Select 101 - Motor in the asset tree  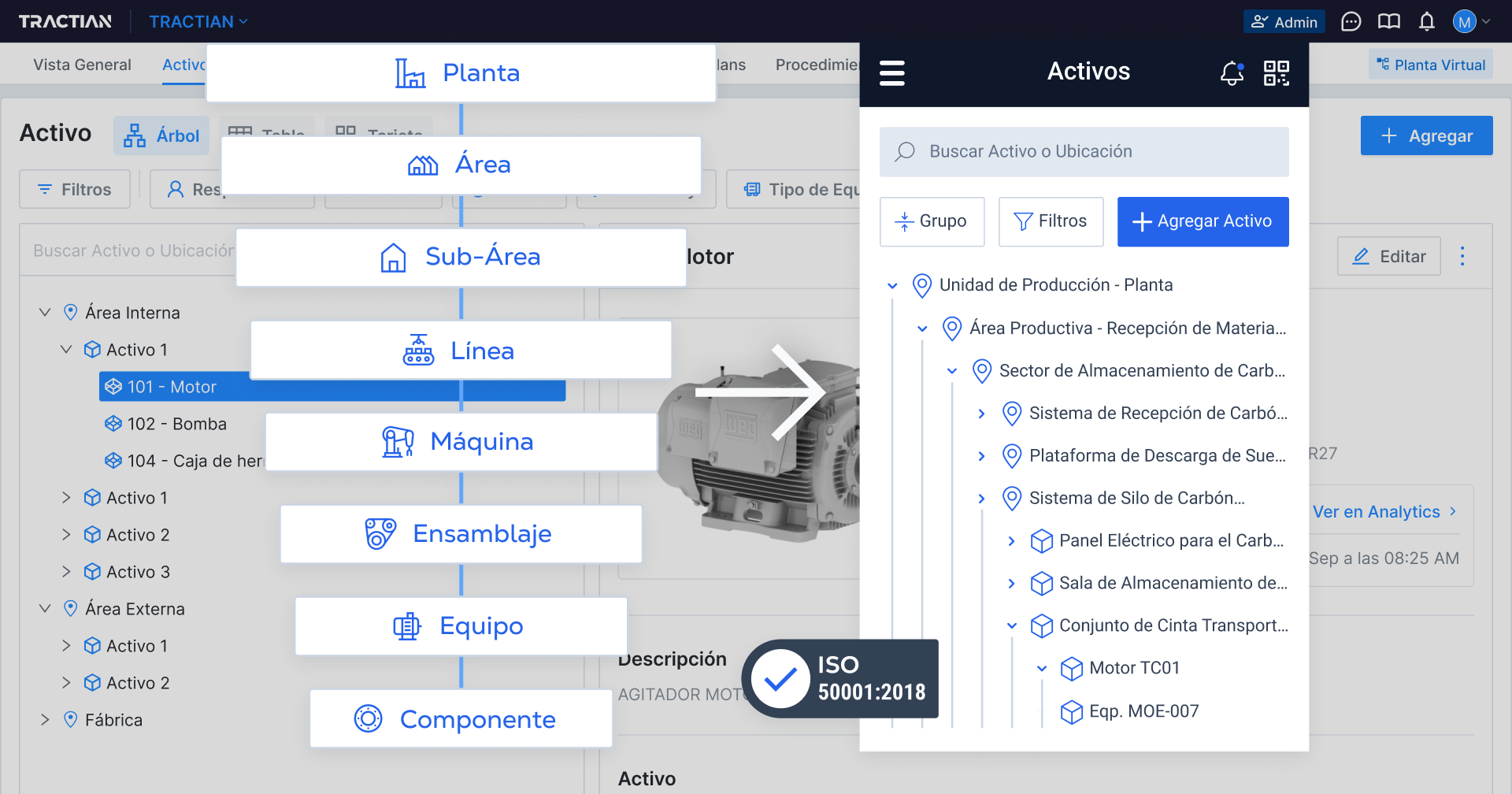172,386
